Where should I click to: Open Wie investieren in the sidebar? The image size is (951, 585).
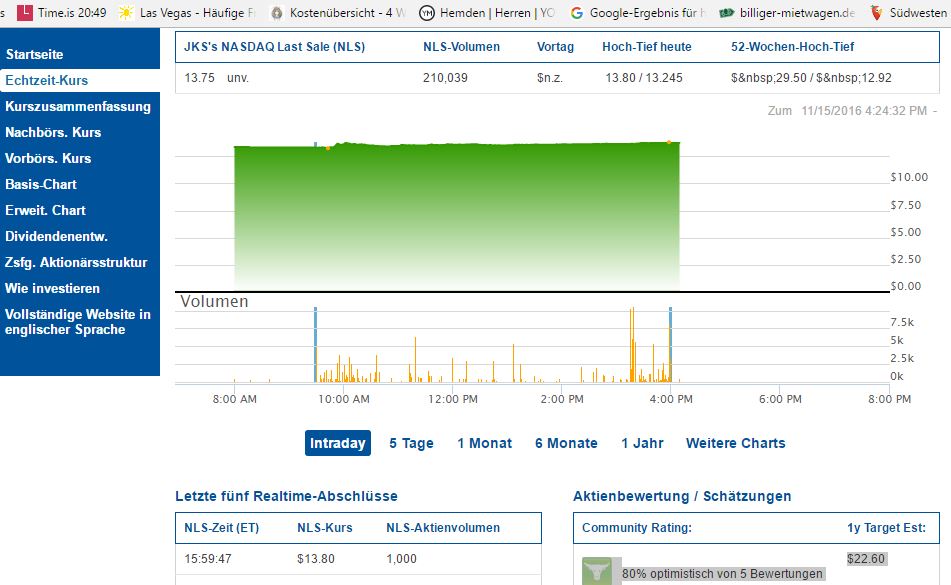(x=52, y=289)
